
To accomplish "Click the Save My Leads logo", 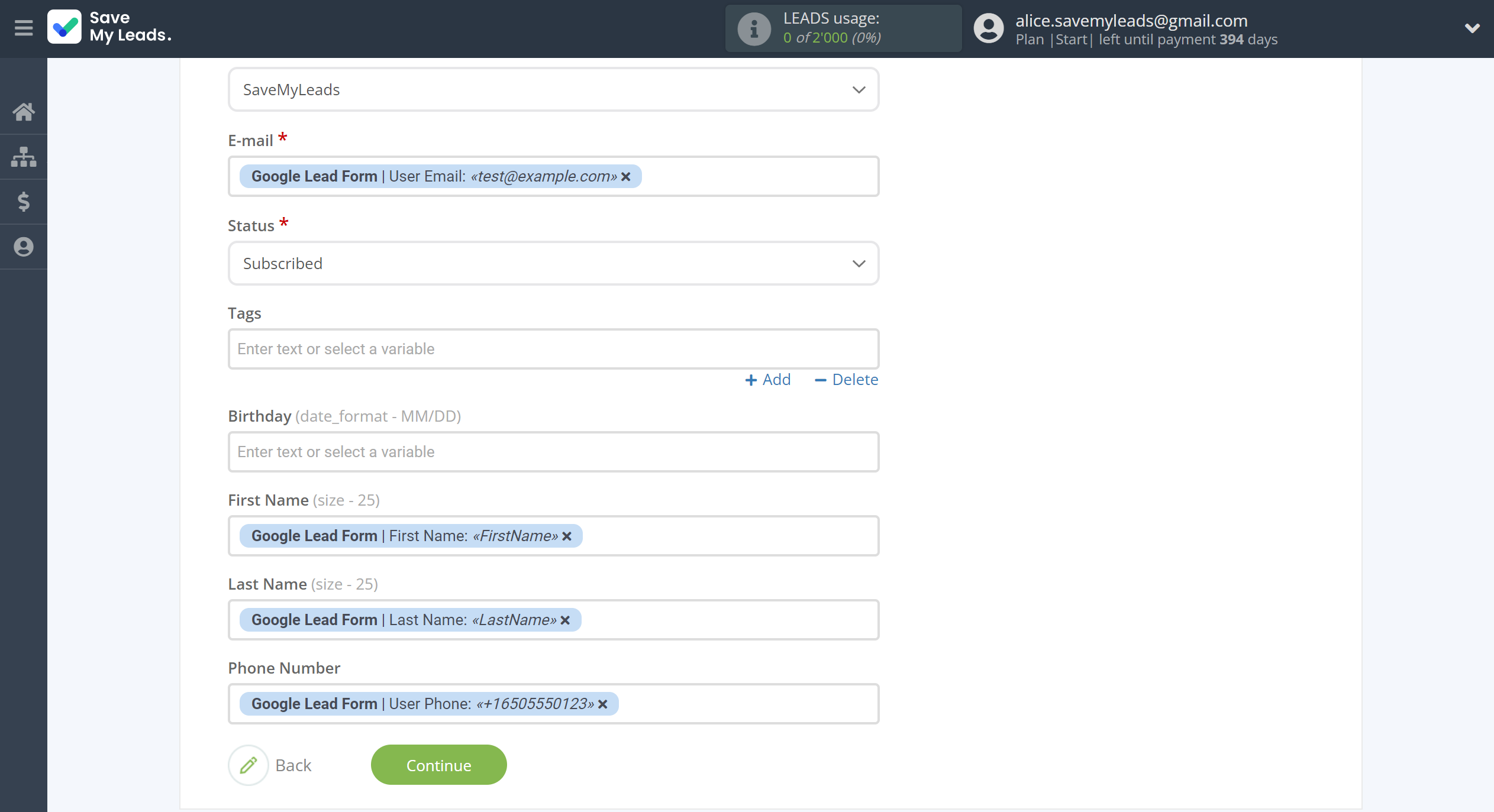I will (x=109, y=27).
